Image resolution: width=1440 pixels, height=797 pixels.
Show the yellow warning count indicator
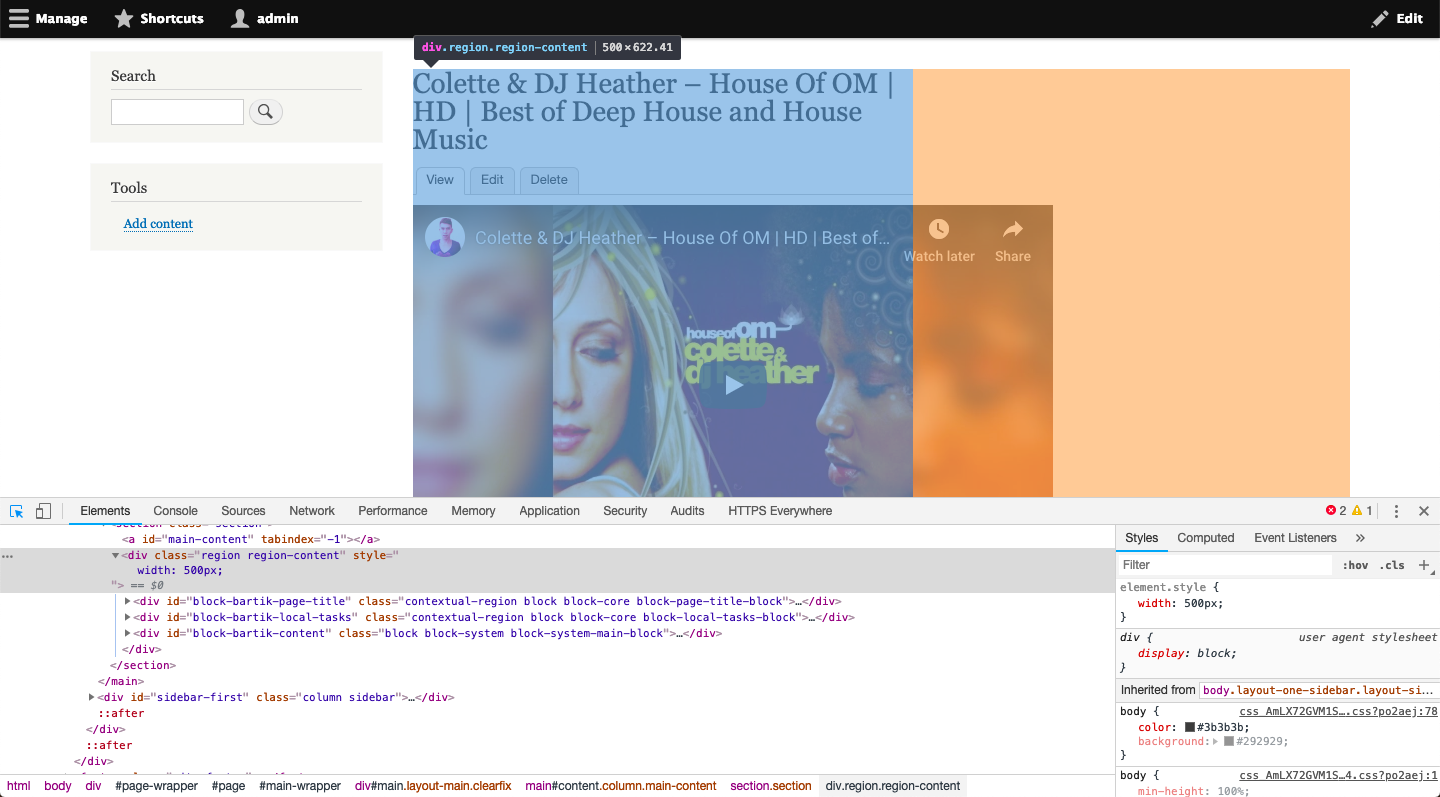pos(1362,511)
